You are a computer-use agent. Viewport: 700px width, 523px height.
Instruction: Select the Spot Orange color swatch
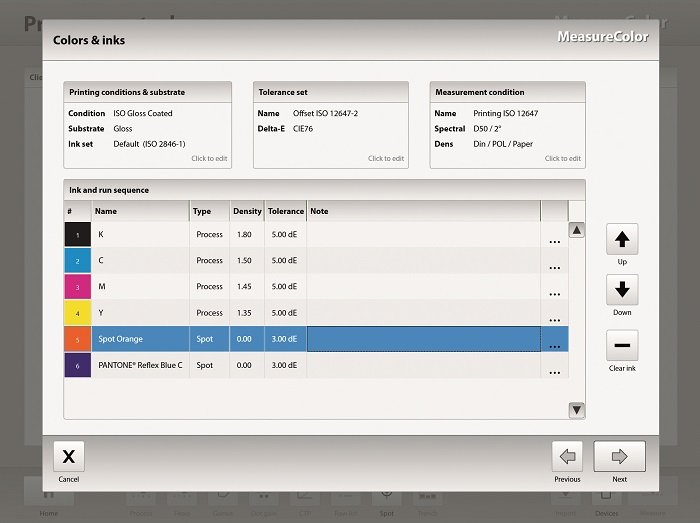point(78,339)
